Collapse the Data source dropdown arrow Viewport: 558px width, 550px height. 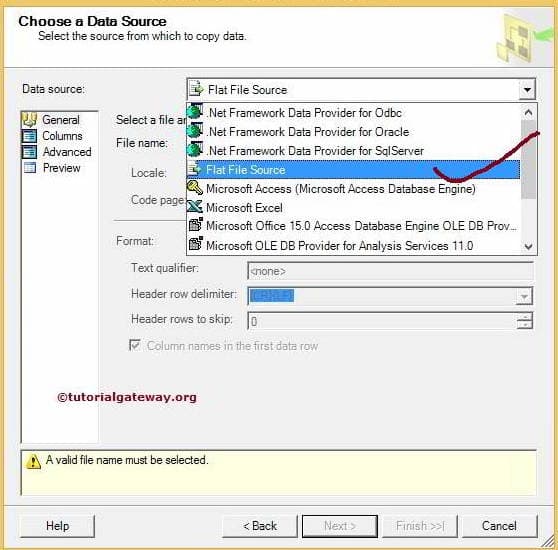coord(527,89)
